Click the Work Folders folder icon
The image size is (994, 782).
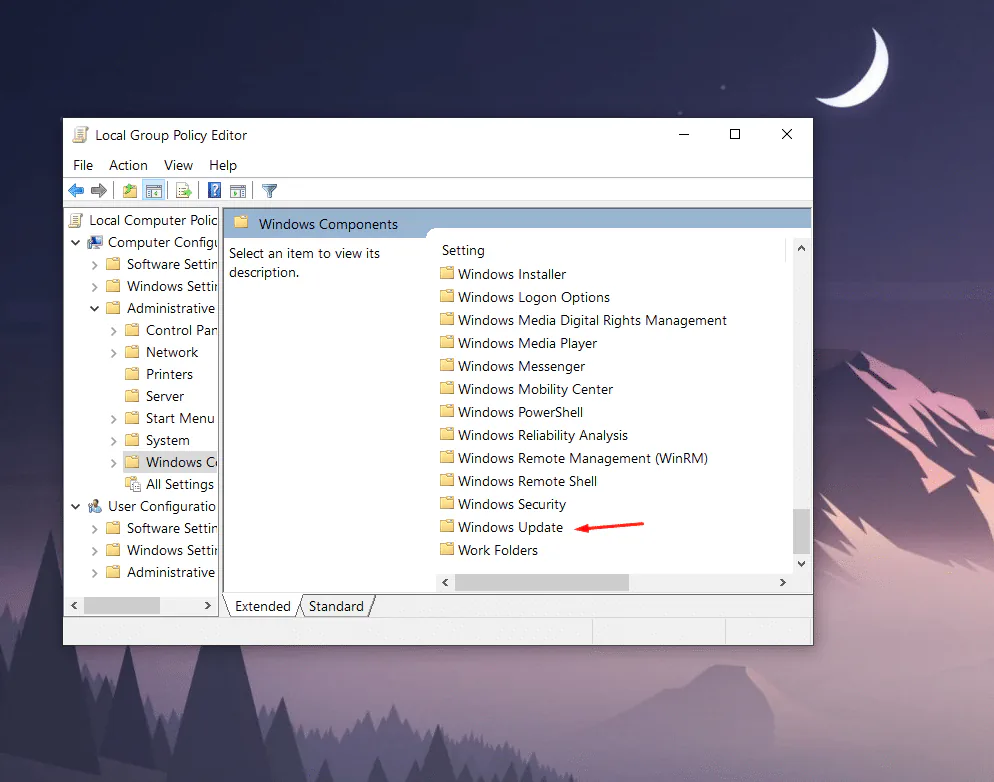(447, 549)
